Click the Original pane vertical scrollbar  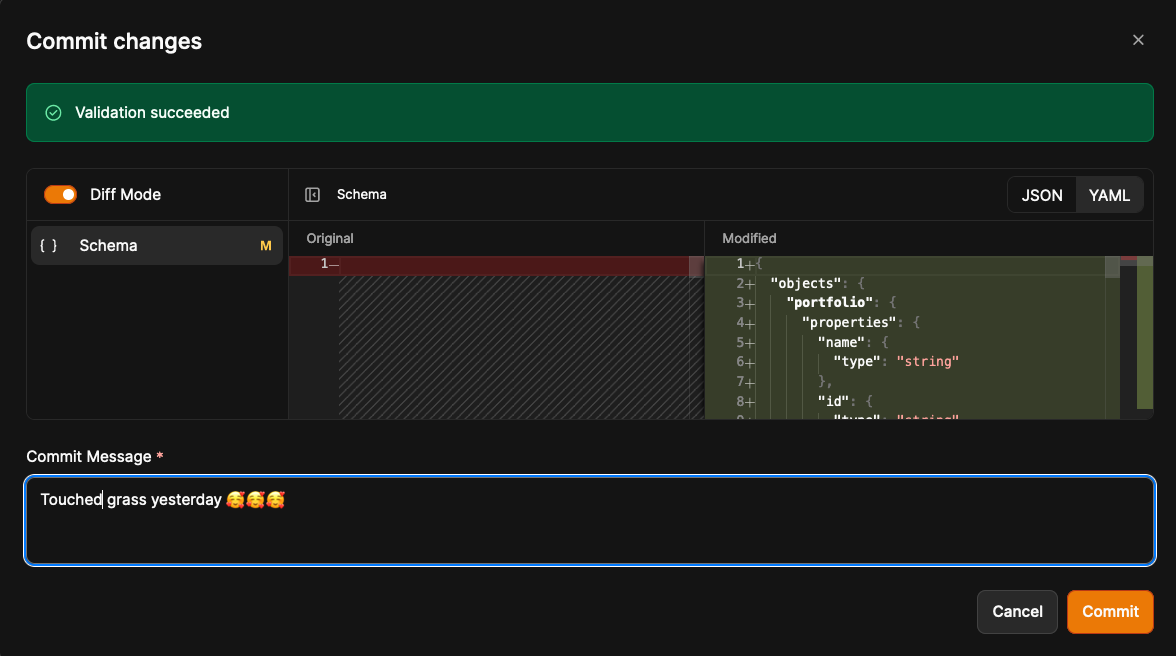pyautogui.click(x=696, y=266)
